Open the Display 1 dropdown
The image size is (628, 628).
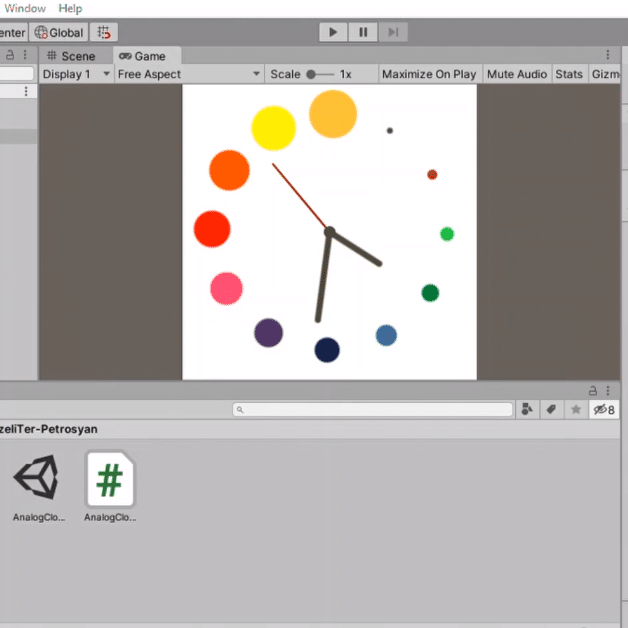76,74
